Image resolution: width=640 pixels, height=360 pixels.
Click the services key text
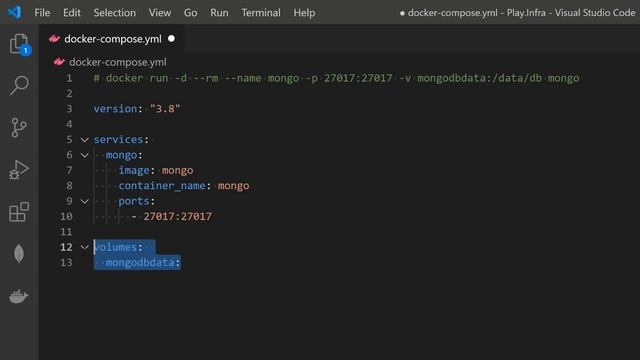(118, 140)
